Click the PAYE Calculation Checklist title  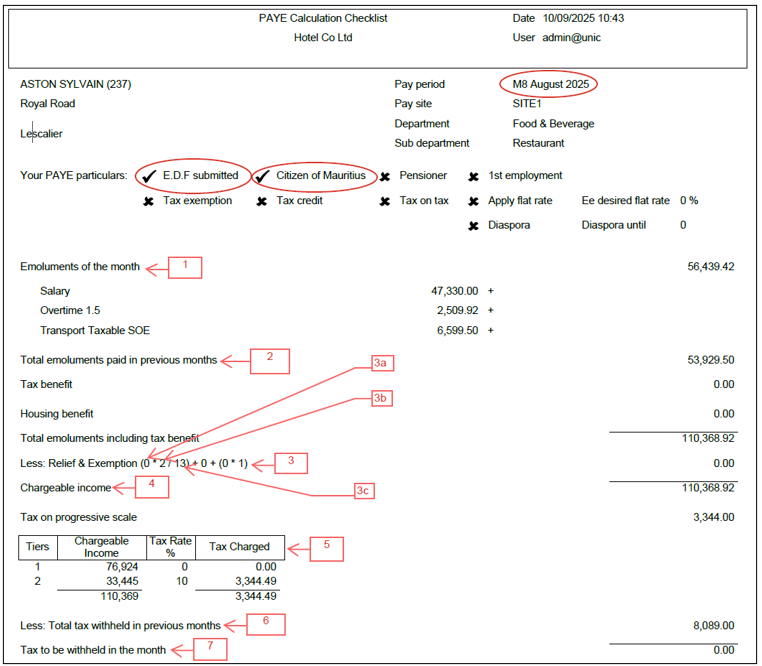(323, 19)
